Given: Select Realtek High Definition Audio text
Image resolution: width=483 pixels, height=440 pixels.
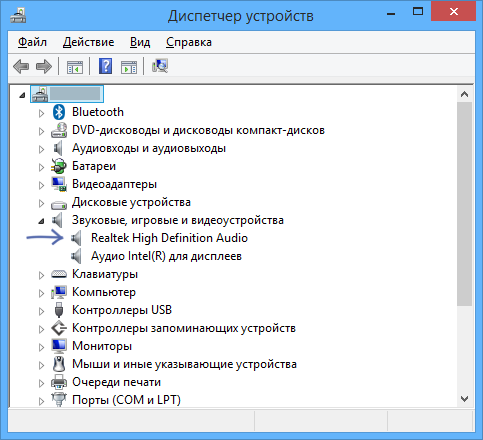Looking at the screenshot, I should coord(169,238).
